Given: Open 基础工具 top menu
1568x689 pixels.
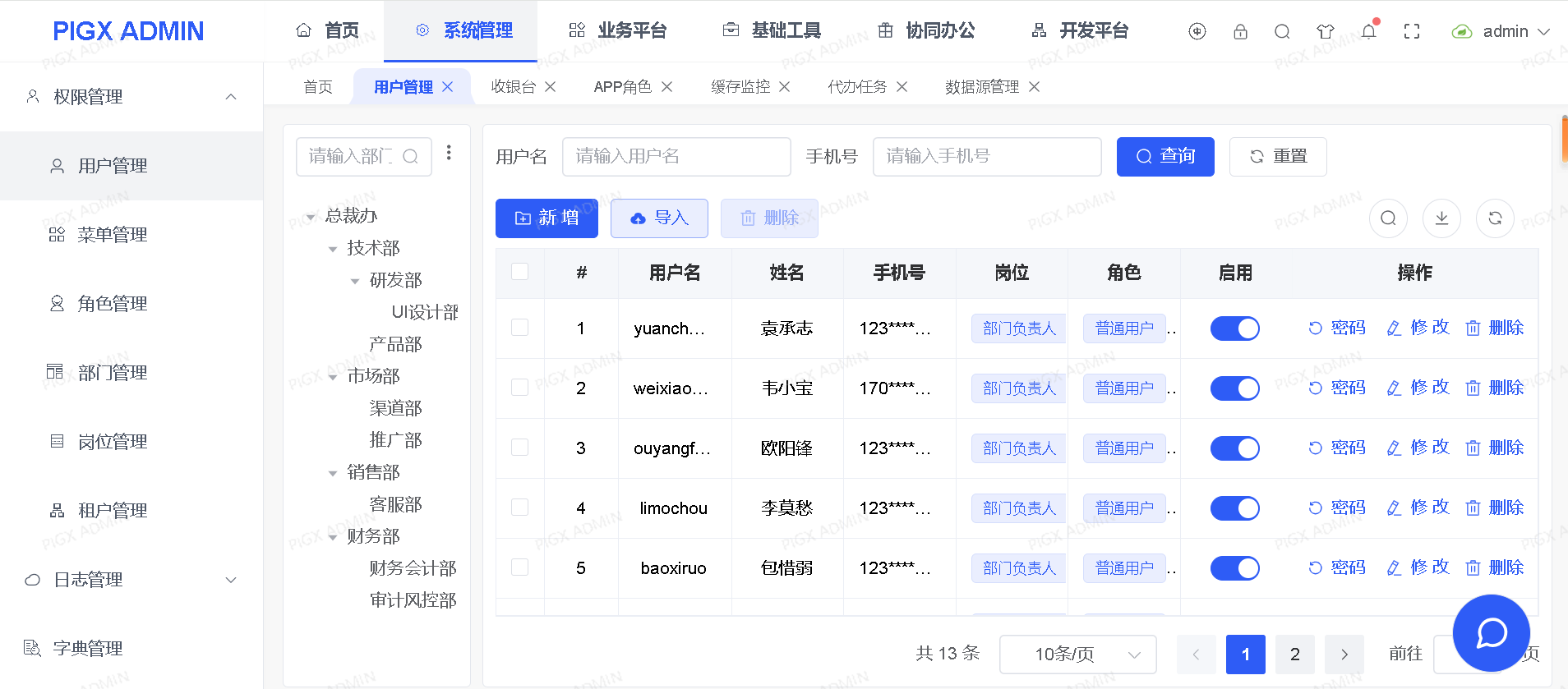Looking at the screenshot, I should (772, 31).
